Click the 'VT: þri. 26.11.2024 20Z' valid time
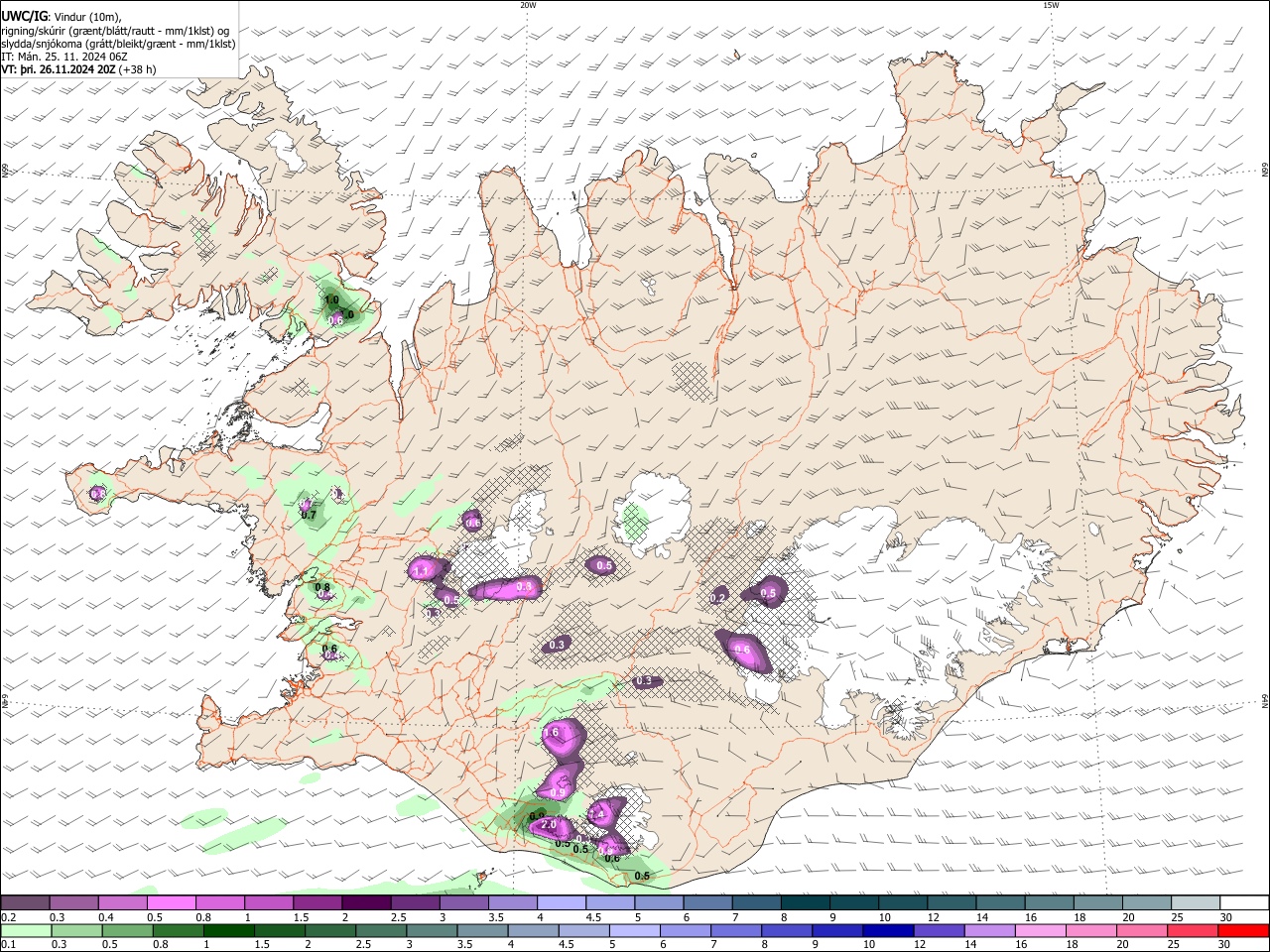This screenshot has height=952, width=1270. coord(58,69)
